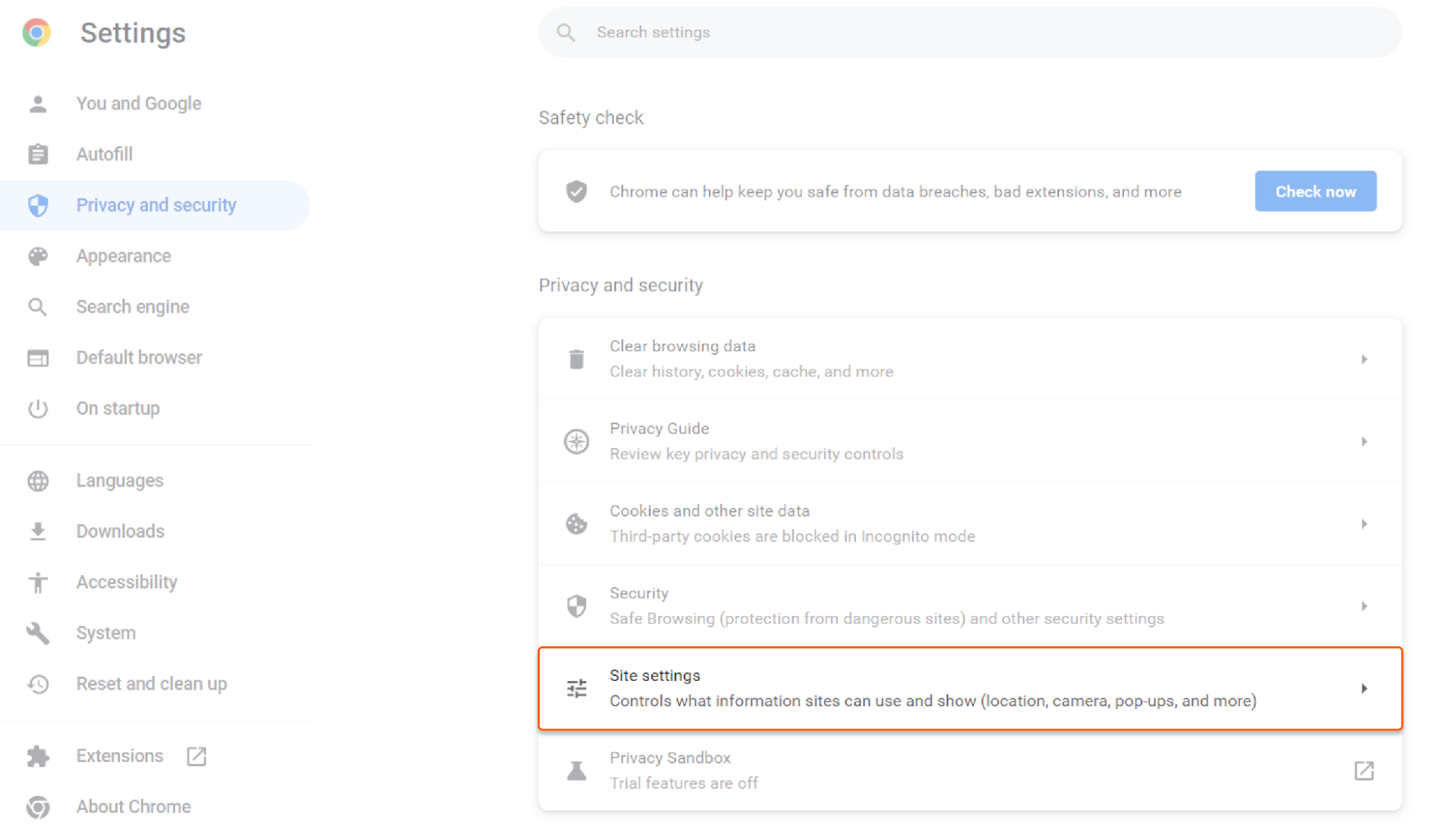This screenshot has height=840, width=1445.
Task: Expand the Clear browsing data arrow
Action: [x=1364, y=359]
